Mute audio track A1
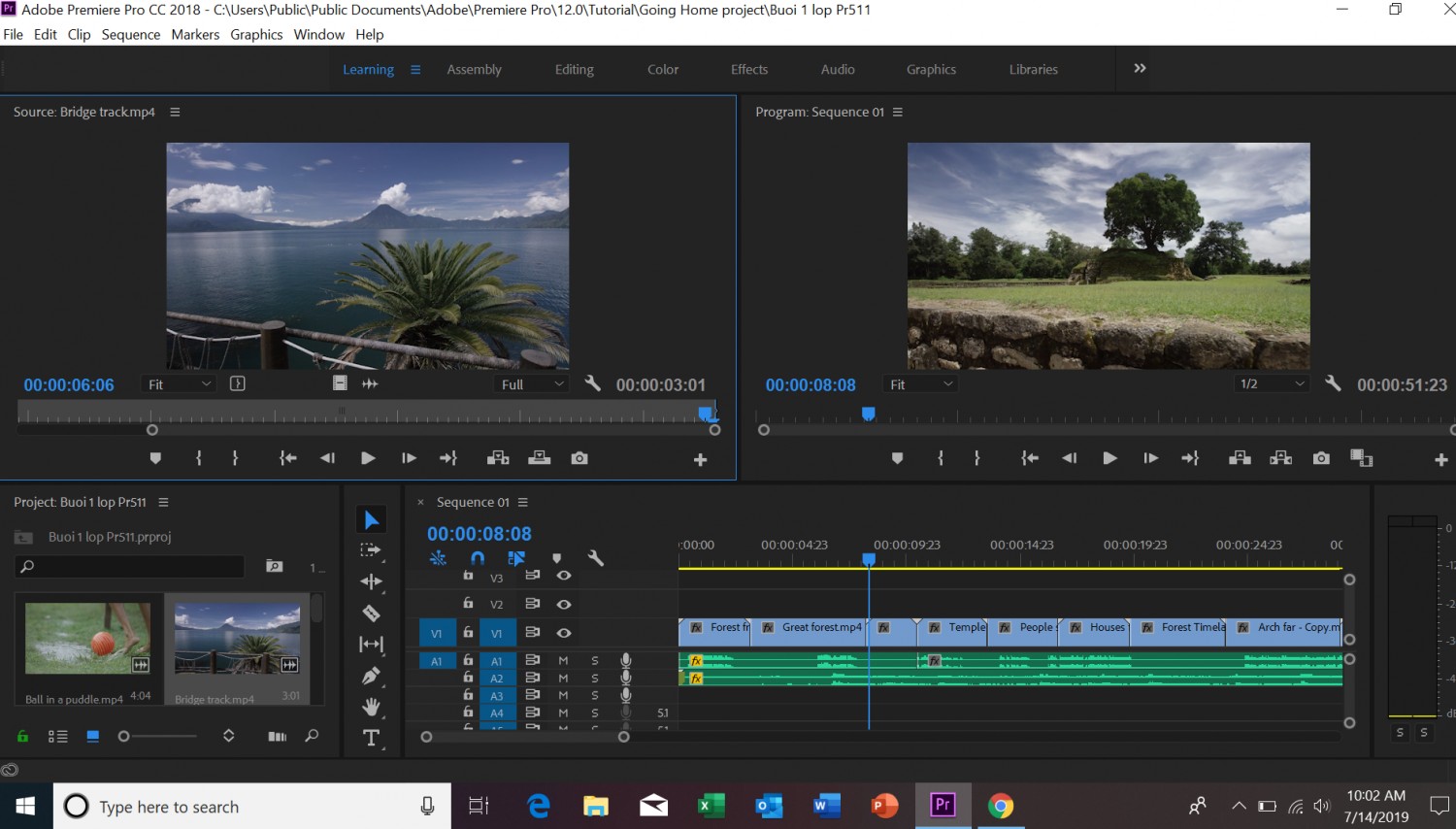This screenshot has width=1456, height=829. pyautogui.click(x=563, y=661)
